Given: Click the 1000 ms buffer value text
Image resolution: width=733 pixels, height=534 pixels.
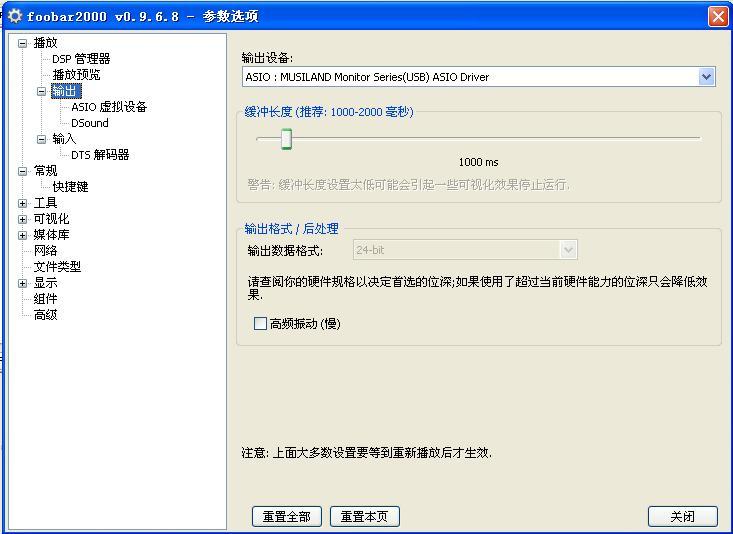Looking at the screenshot, I should coord(478,162).
